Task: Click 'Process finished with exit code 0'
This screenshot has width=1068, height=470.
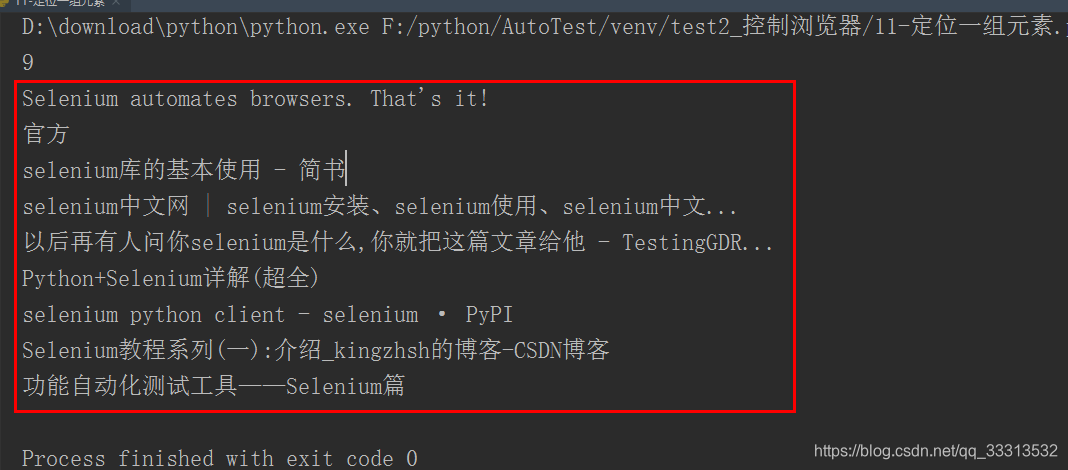Action: click(220, 458)
